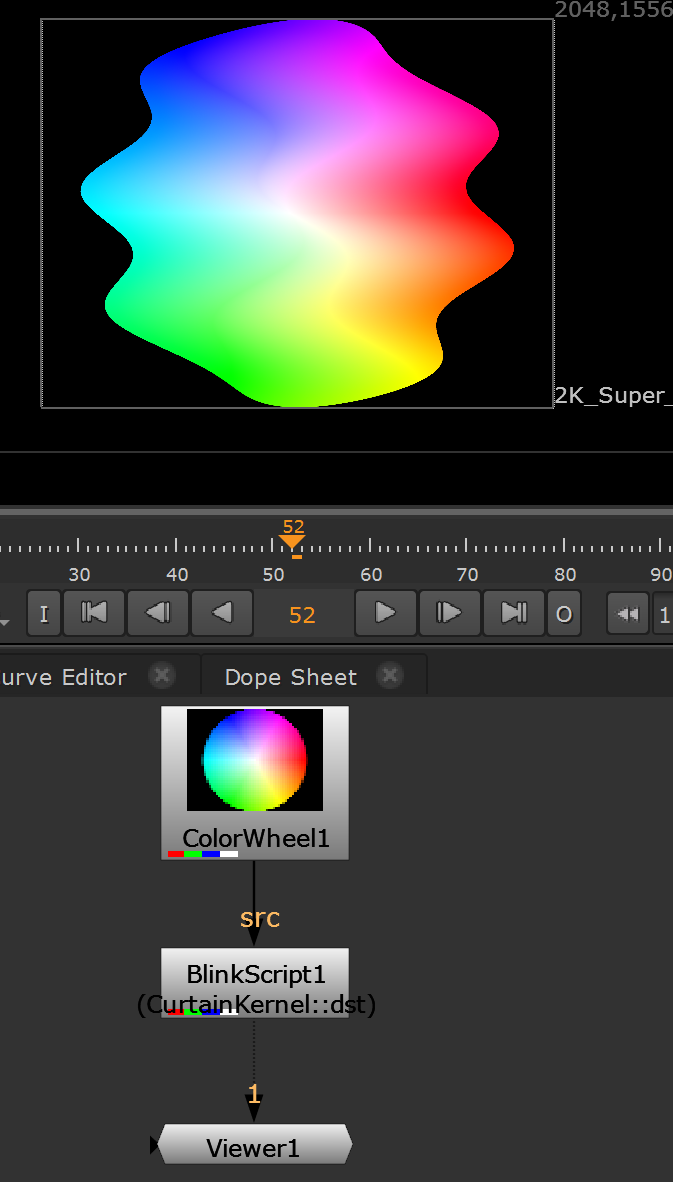Click the playhead marker at frame 52
The height and width of the screenshot is (1182, 673).
coord(292,540)
